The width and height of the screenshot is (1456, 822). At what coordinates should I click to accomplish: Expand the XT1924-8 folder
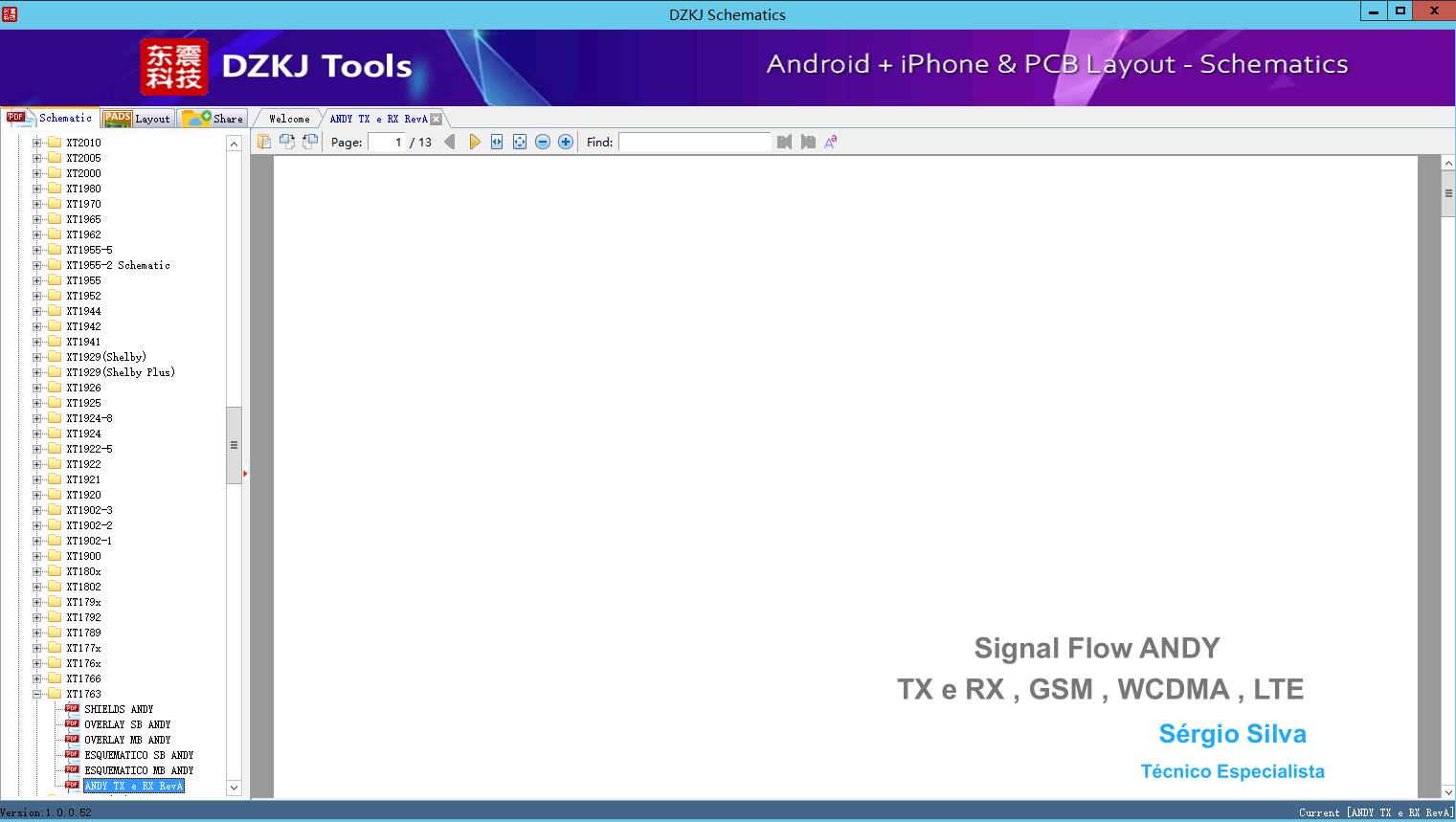click(37, 418)
